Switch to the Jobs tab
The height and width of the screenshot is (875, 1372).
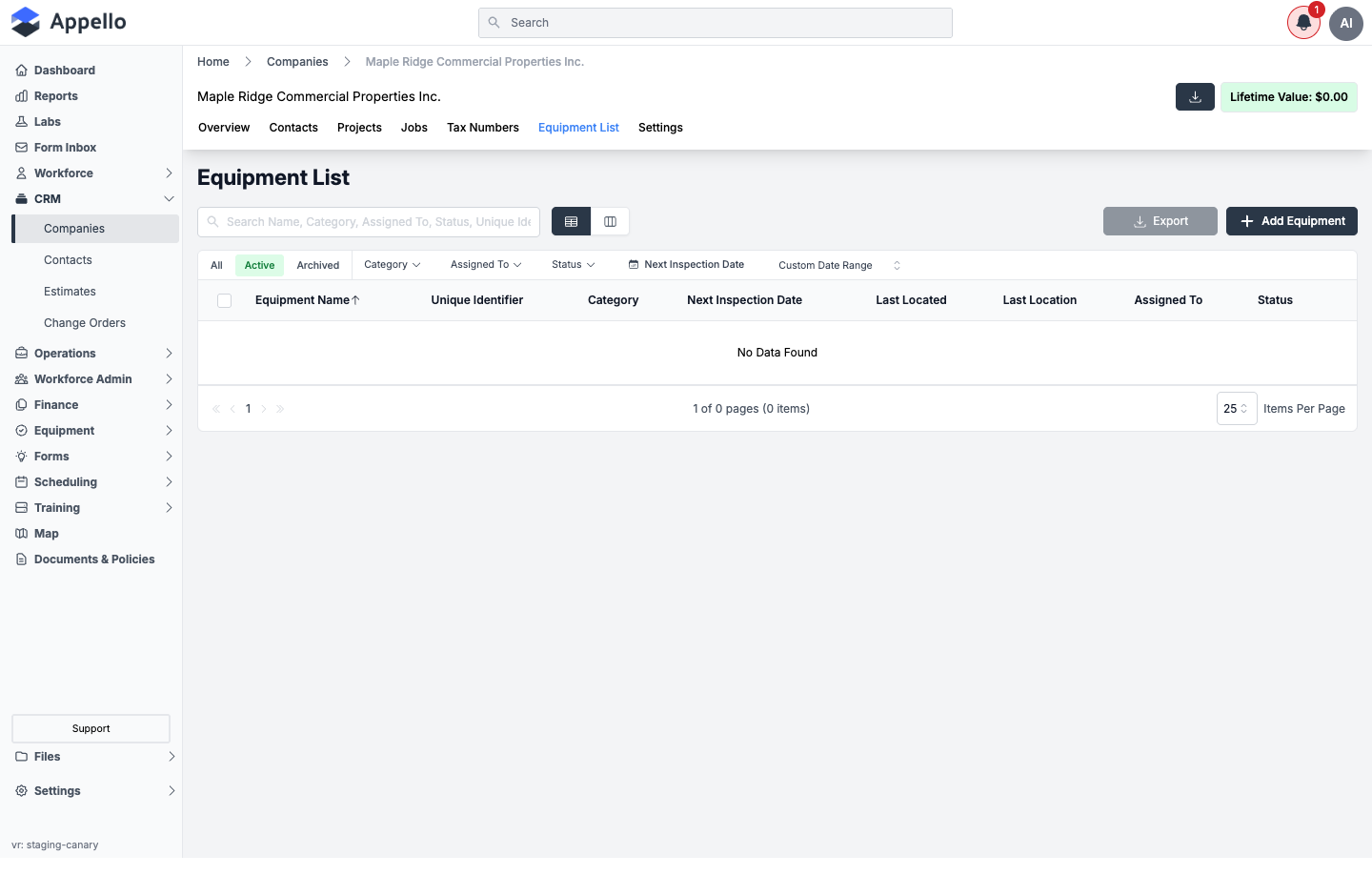pos(414,128)
